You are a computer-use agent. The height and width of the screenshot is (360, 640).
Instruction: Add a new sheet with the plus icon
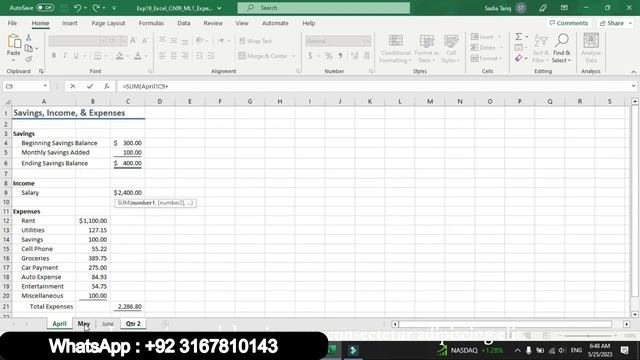[165, 324]
